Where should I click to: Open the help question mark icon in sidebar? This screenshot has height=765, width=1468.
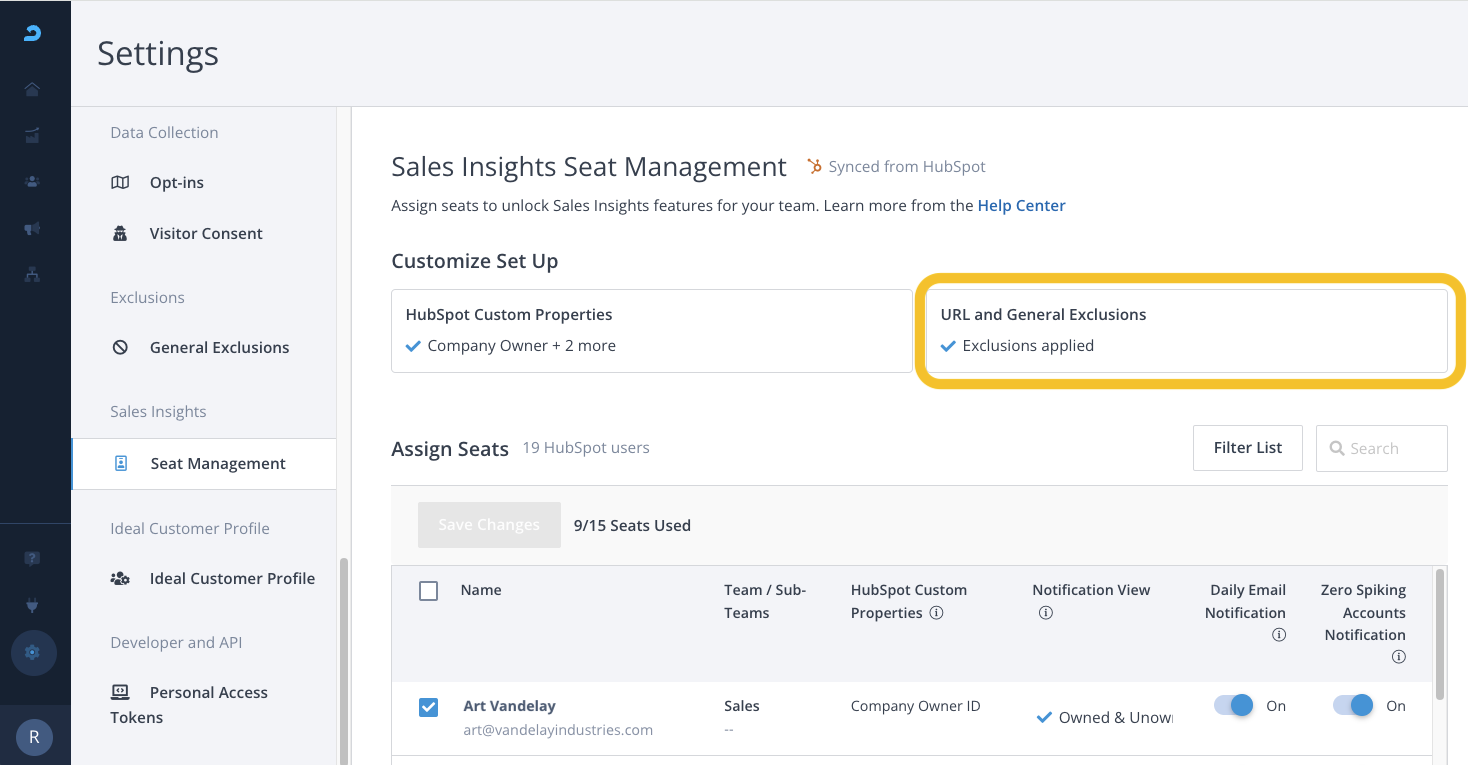32,559
